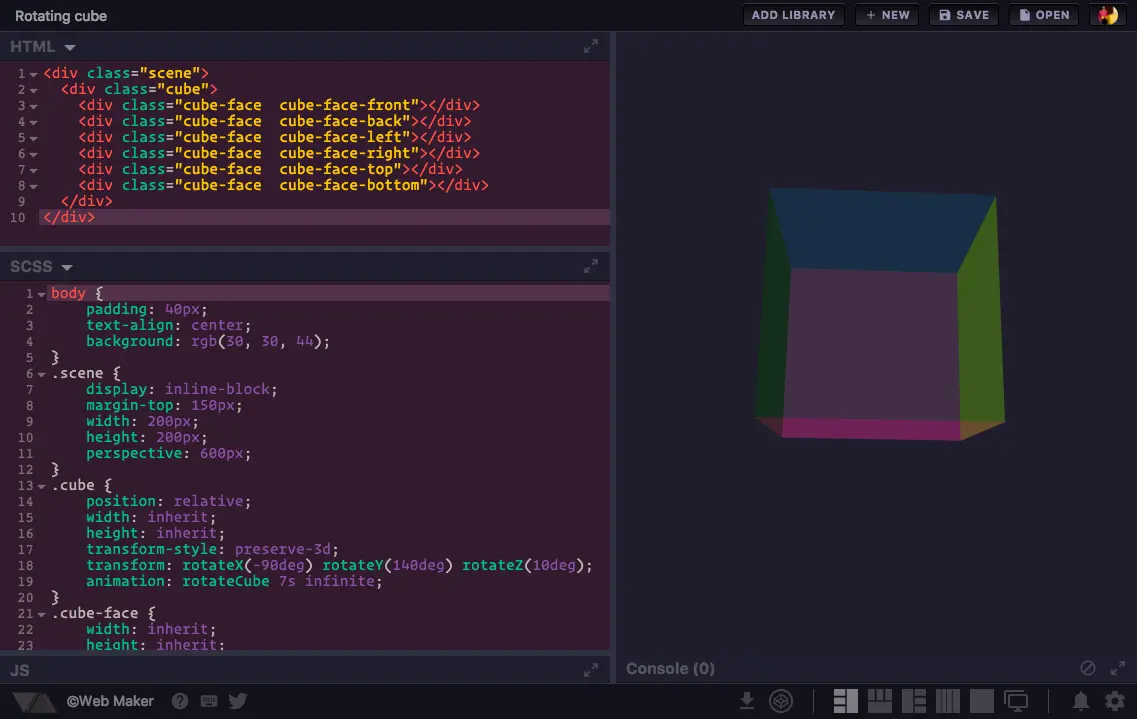Maximize the HTML code pane

coord(591,46)
